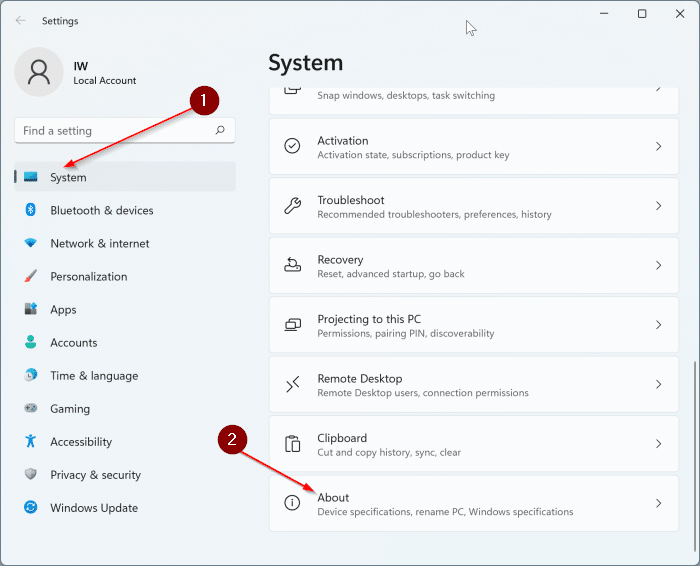This screenshot has width=700, height=566.
Task: Open the Accessibility section label
Action: tap(81, 442)
